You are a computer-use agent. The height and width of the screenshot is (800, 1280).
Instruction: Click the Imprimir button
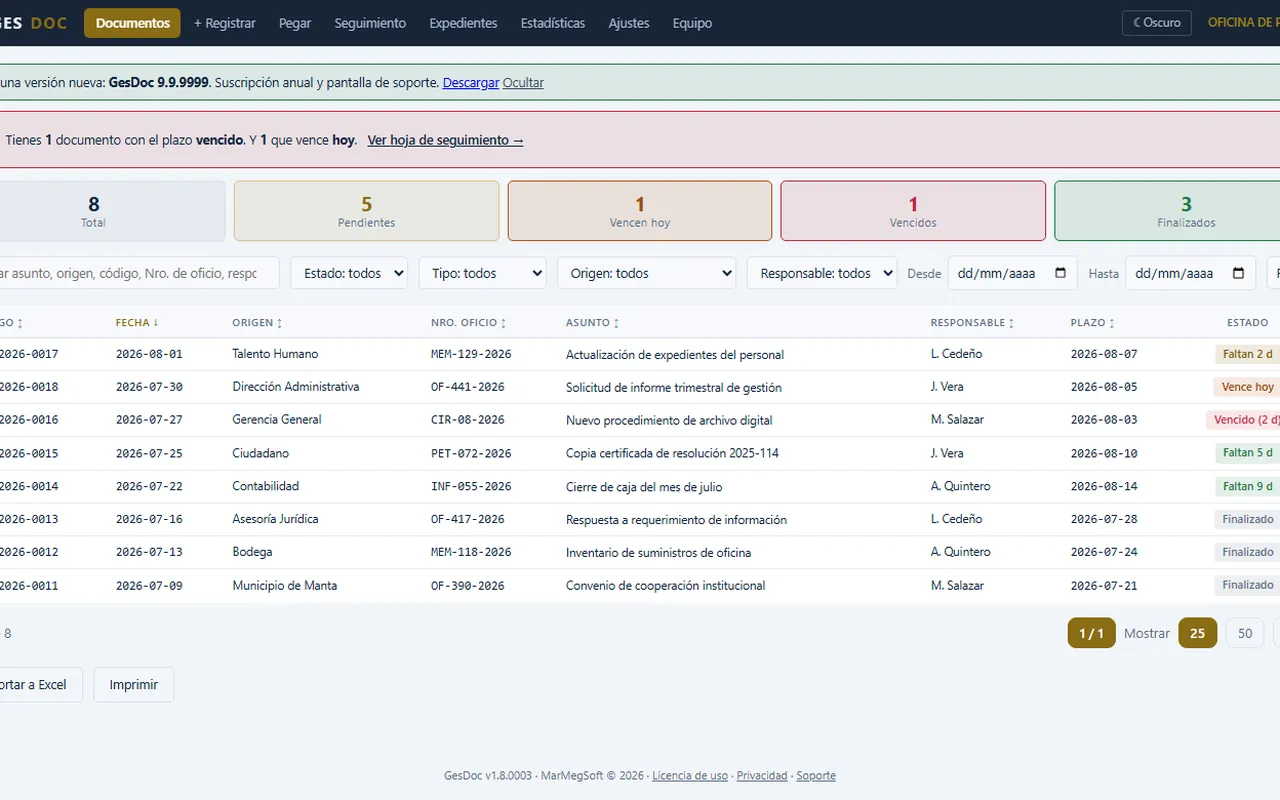coord(134,685)
